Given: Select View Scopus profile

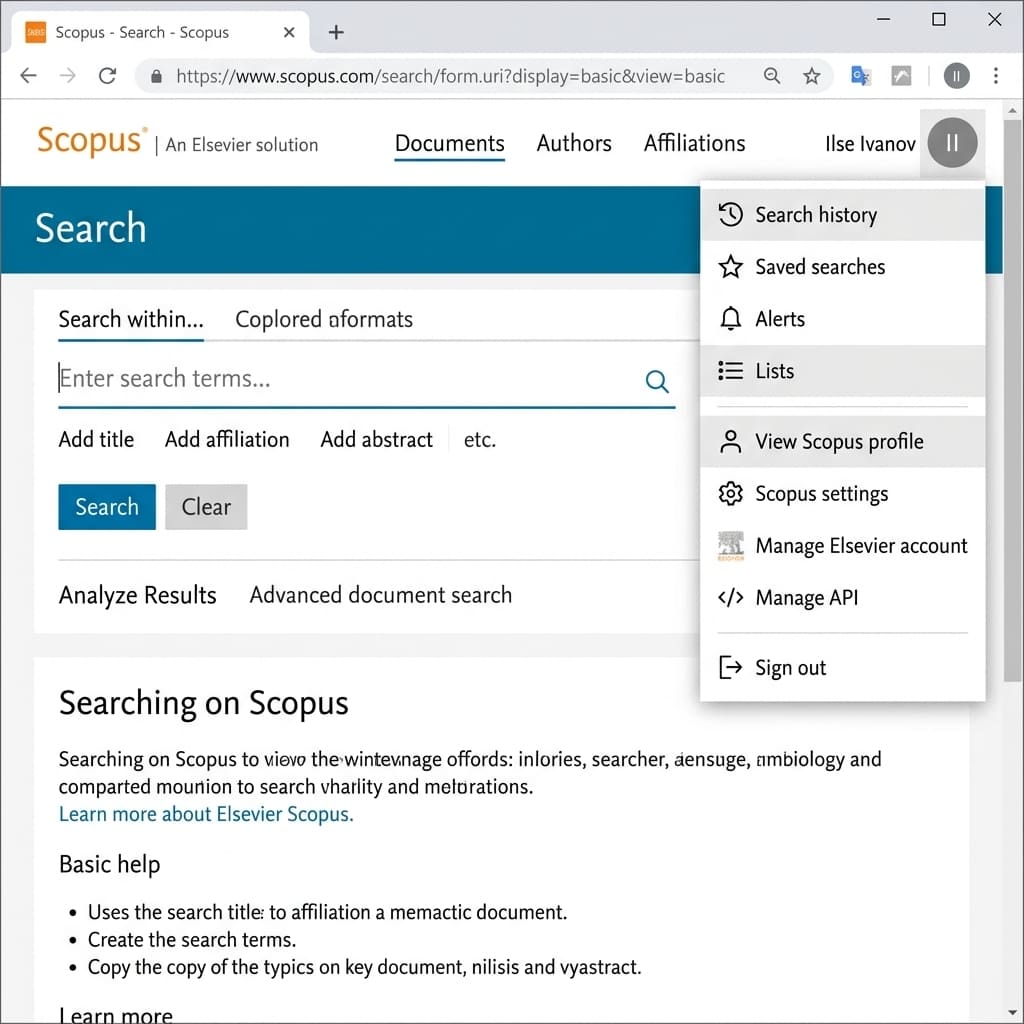Looking at the screenshot, I should click(x=842, y=441).
